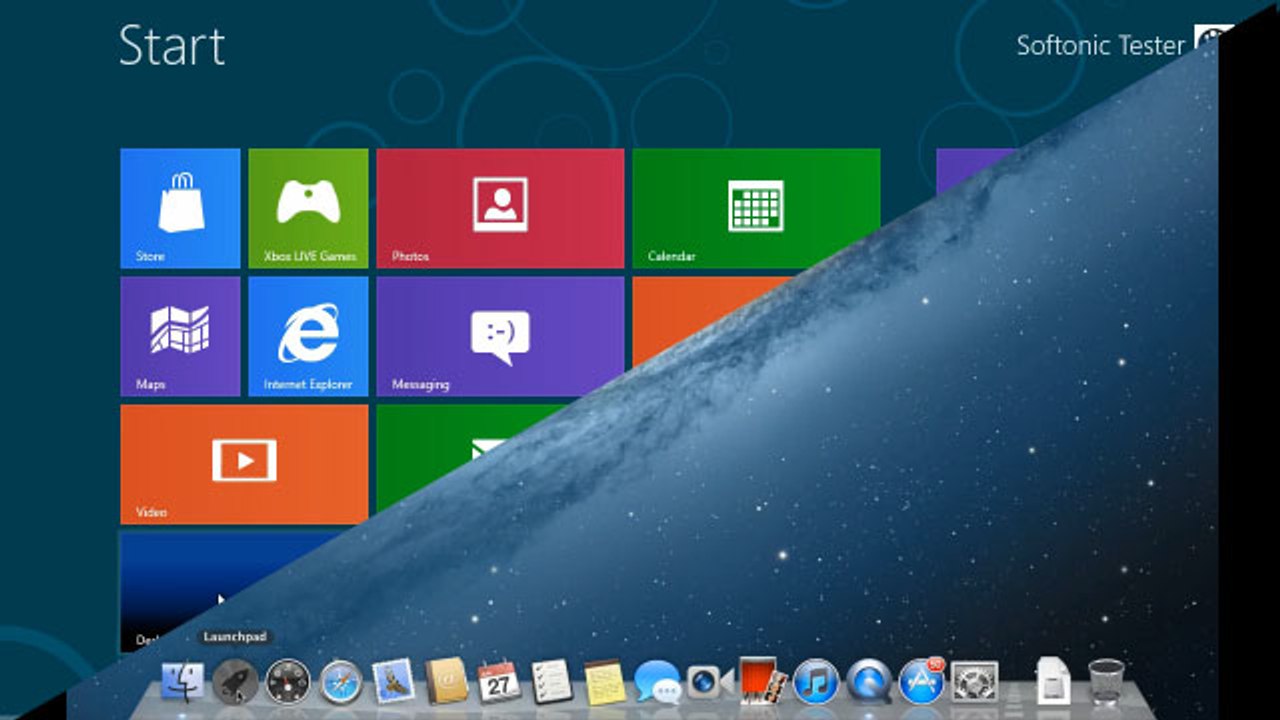Viewport: 1280px width, 720px height.
Task: Open QuickTime Player in the Dock
Action: (x=868, y=682)
